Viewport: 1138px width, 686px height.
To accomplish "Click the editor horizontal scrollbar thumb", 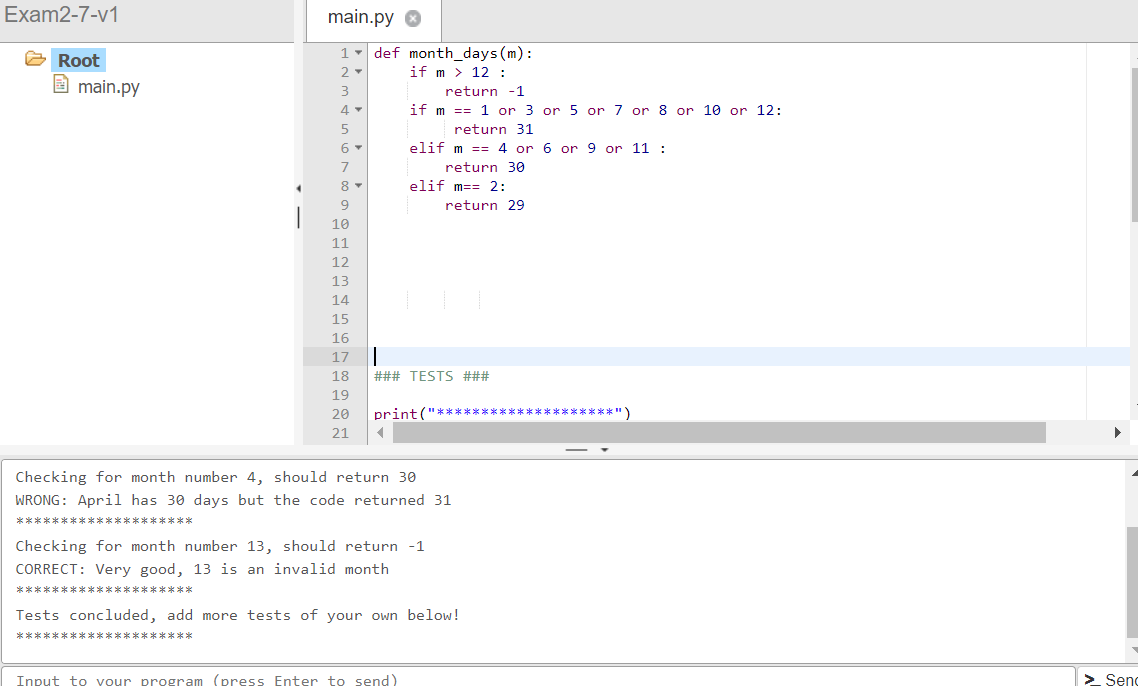I will (x=719, y=433).
